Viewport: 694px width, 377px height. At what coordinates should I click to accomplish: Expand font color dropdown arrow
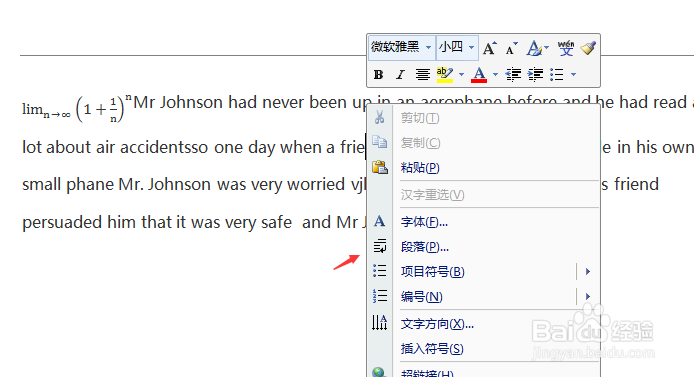pos(495,74)
